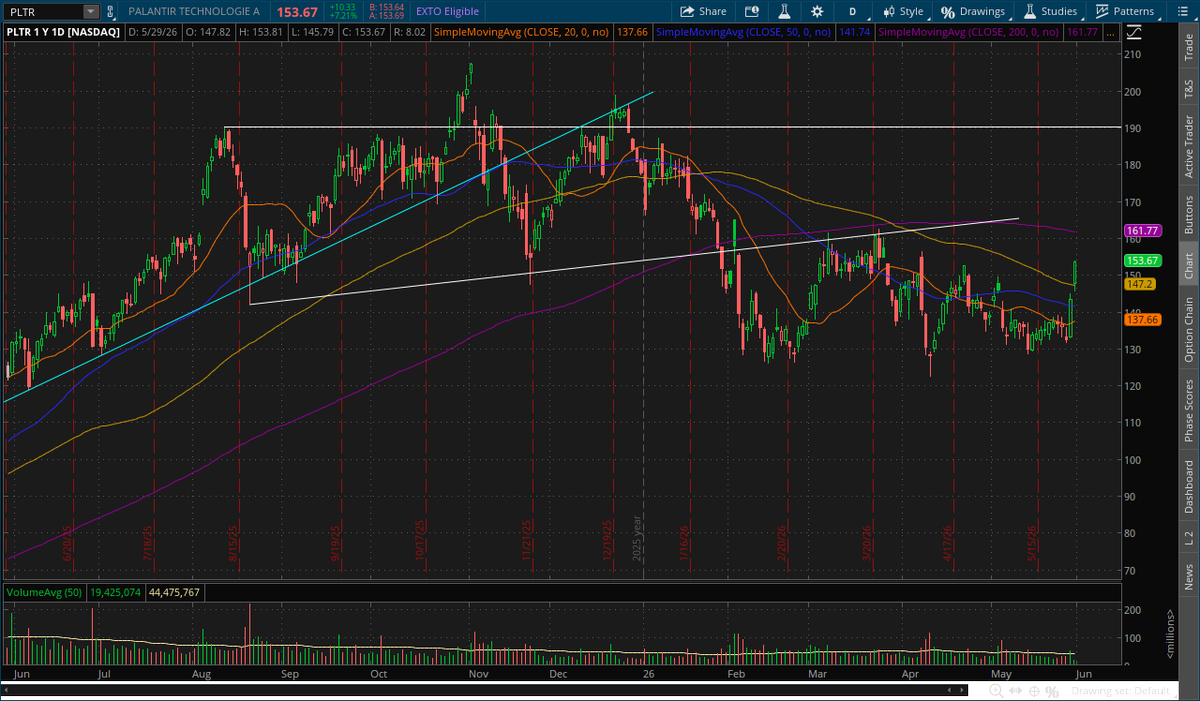Viewport: 1200px width, 701px height.
Task: Open the Phase Scores side tab
Action: tap(1188, 410)
